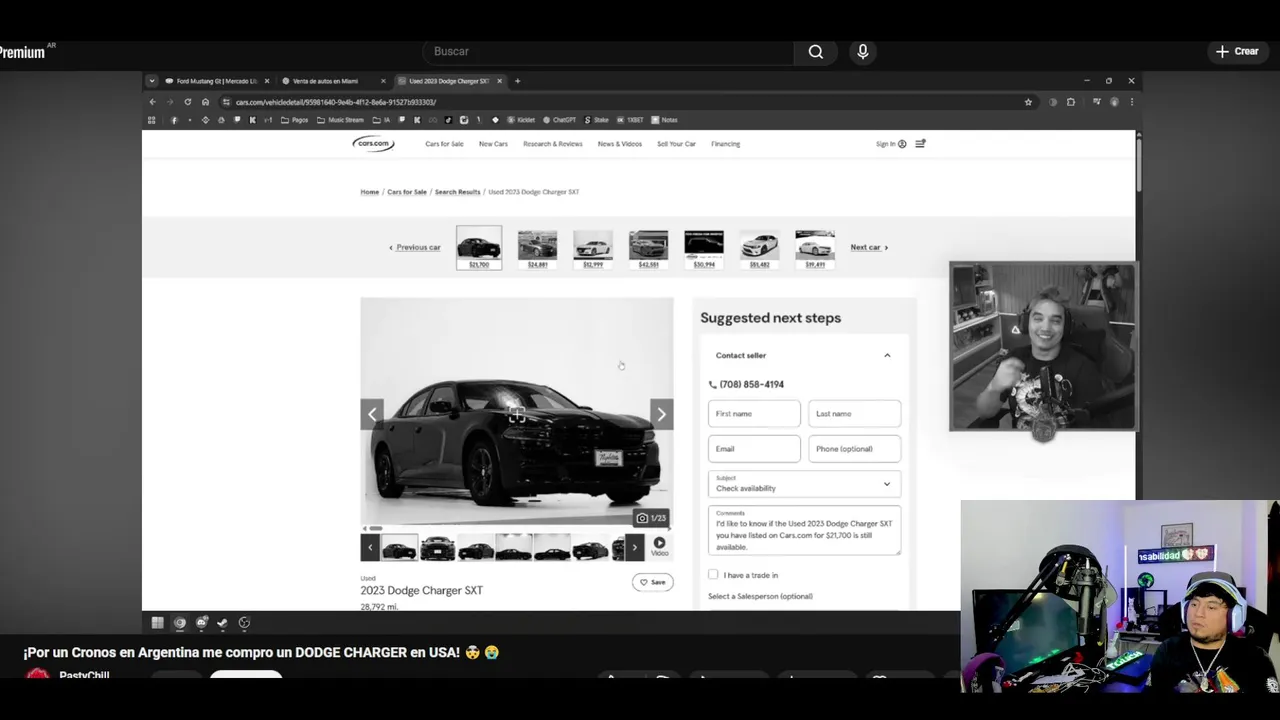Click the browser profile avatar icon

1114,102
